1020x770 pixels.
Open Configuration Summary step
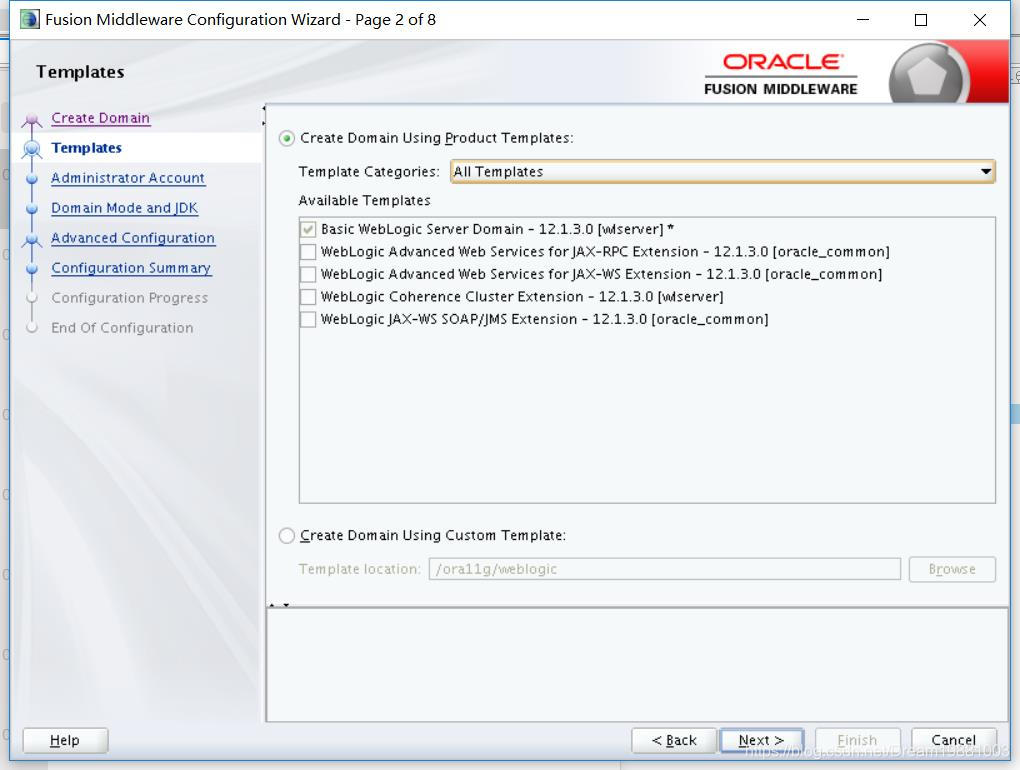click(x=131, y=267)
